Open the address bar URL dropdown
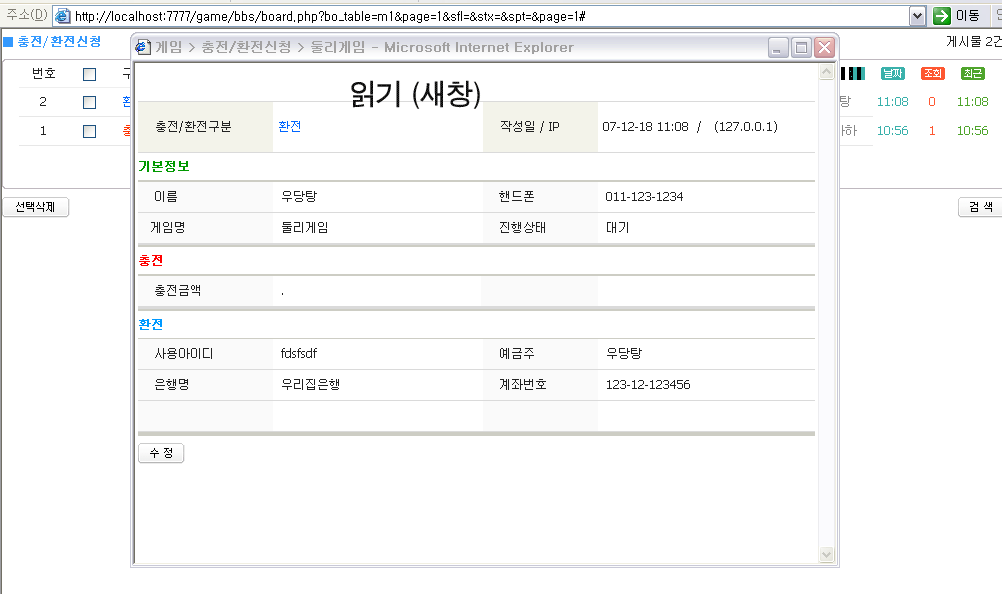Screen dimensions: 1002x594 pos(917,16)
